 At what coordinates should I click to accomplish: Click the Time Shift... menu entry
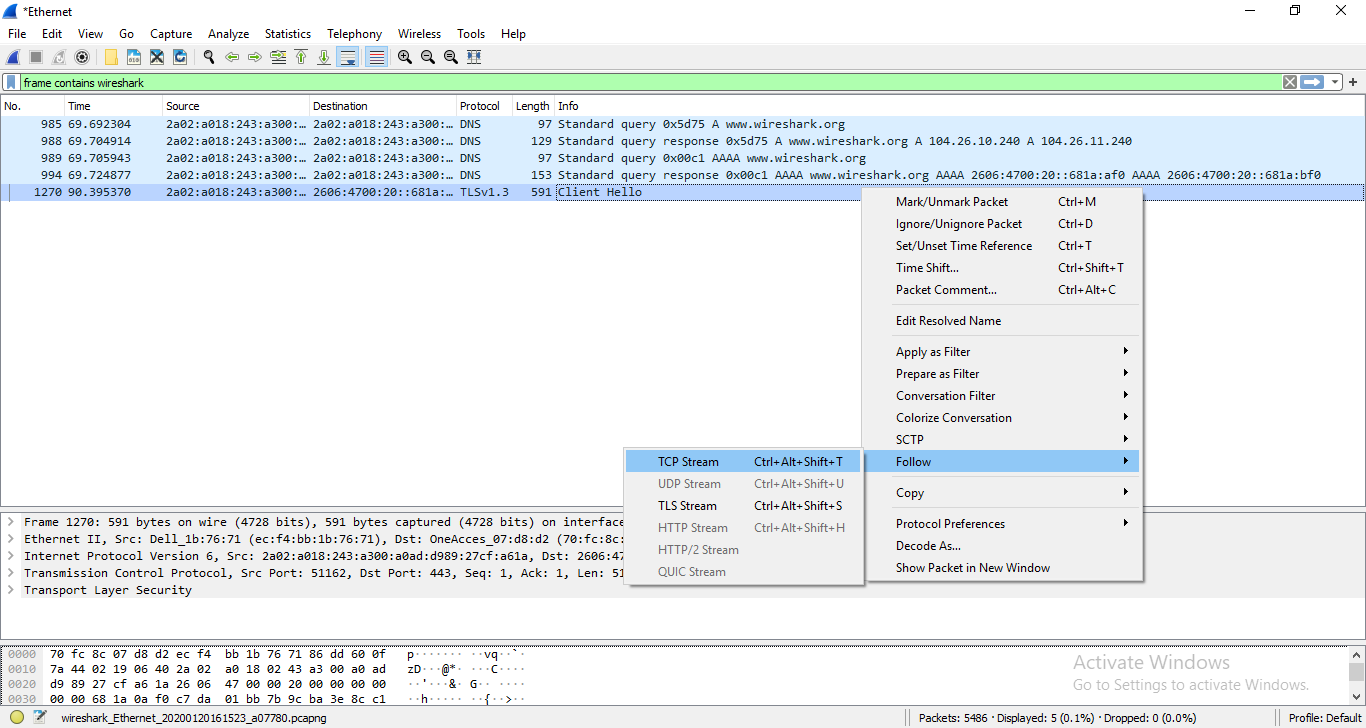[x=1001, y=268]
